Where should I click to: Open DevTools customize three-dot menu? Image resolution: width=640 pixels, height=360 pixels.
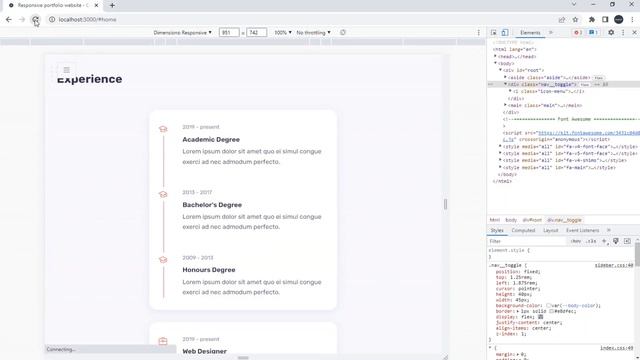pyautogui.click(x=623, y=32)
